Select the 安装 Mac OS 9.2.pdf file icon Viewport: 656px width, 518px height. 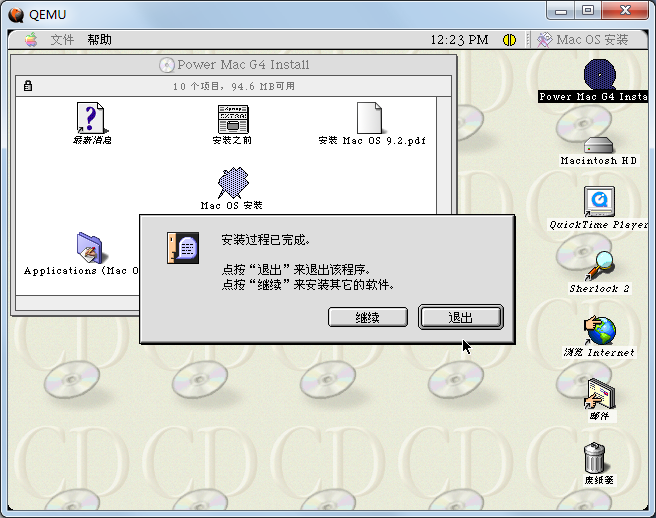tap(369, 118)
